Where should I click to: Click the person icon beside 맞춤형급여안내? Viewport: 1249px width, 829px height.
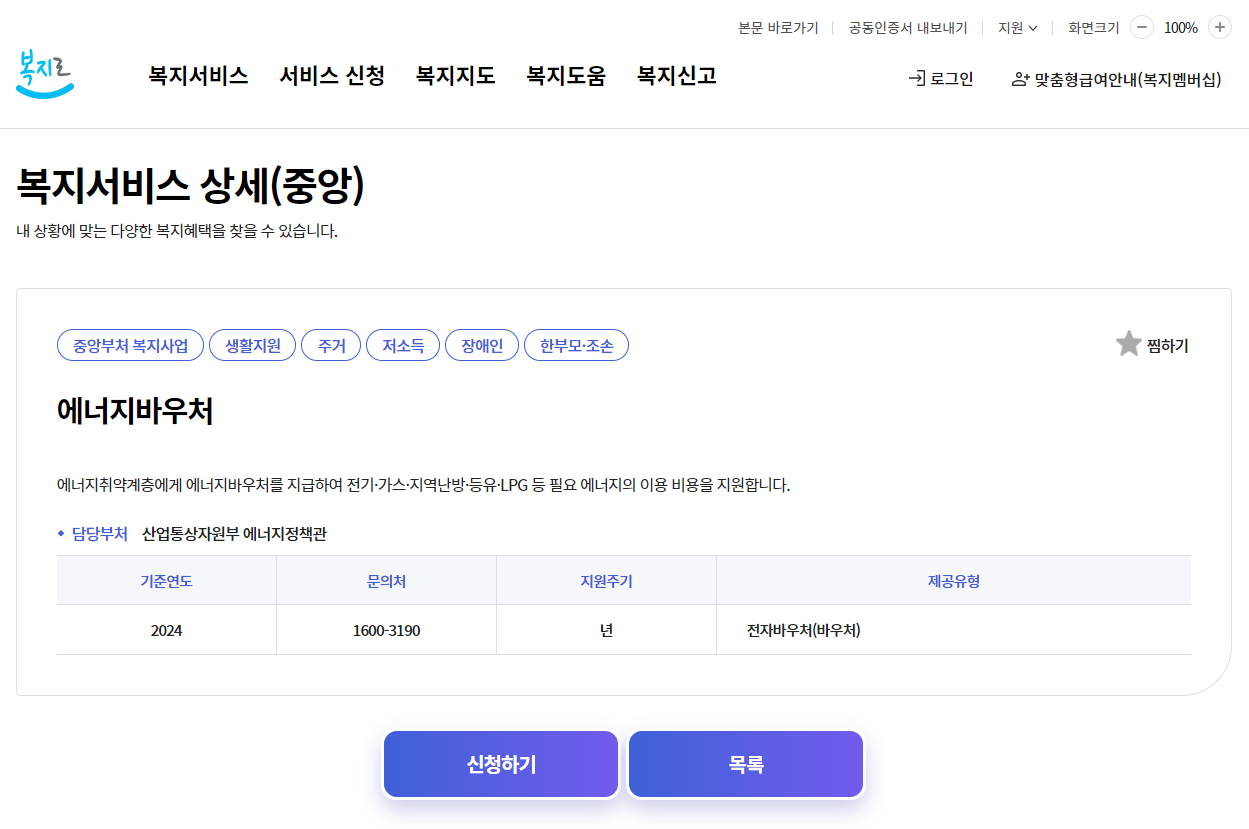(1017, 78)
